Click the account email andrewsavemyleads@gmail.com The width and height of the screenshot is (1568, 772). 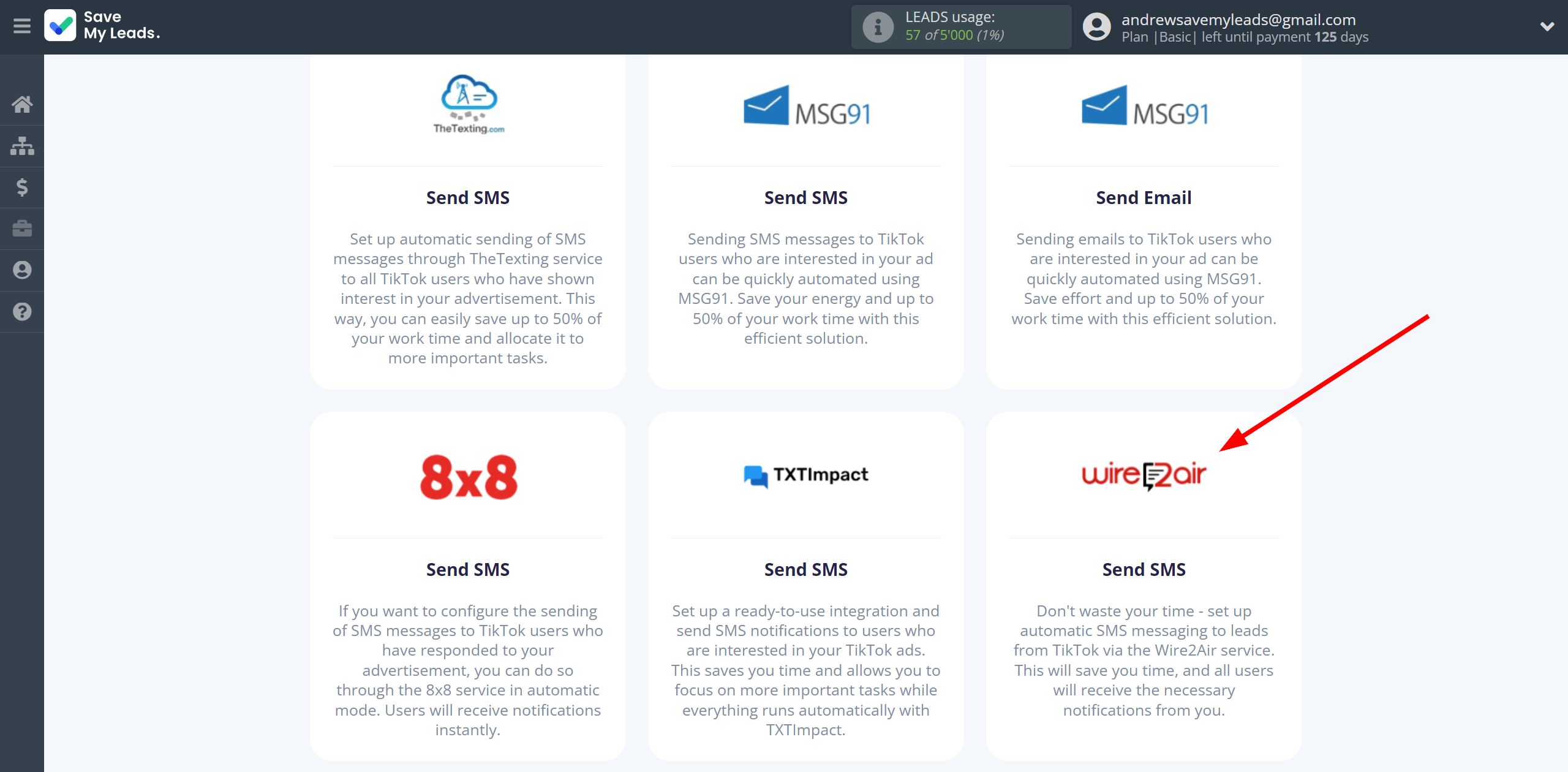point(1238,20)
